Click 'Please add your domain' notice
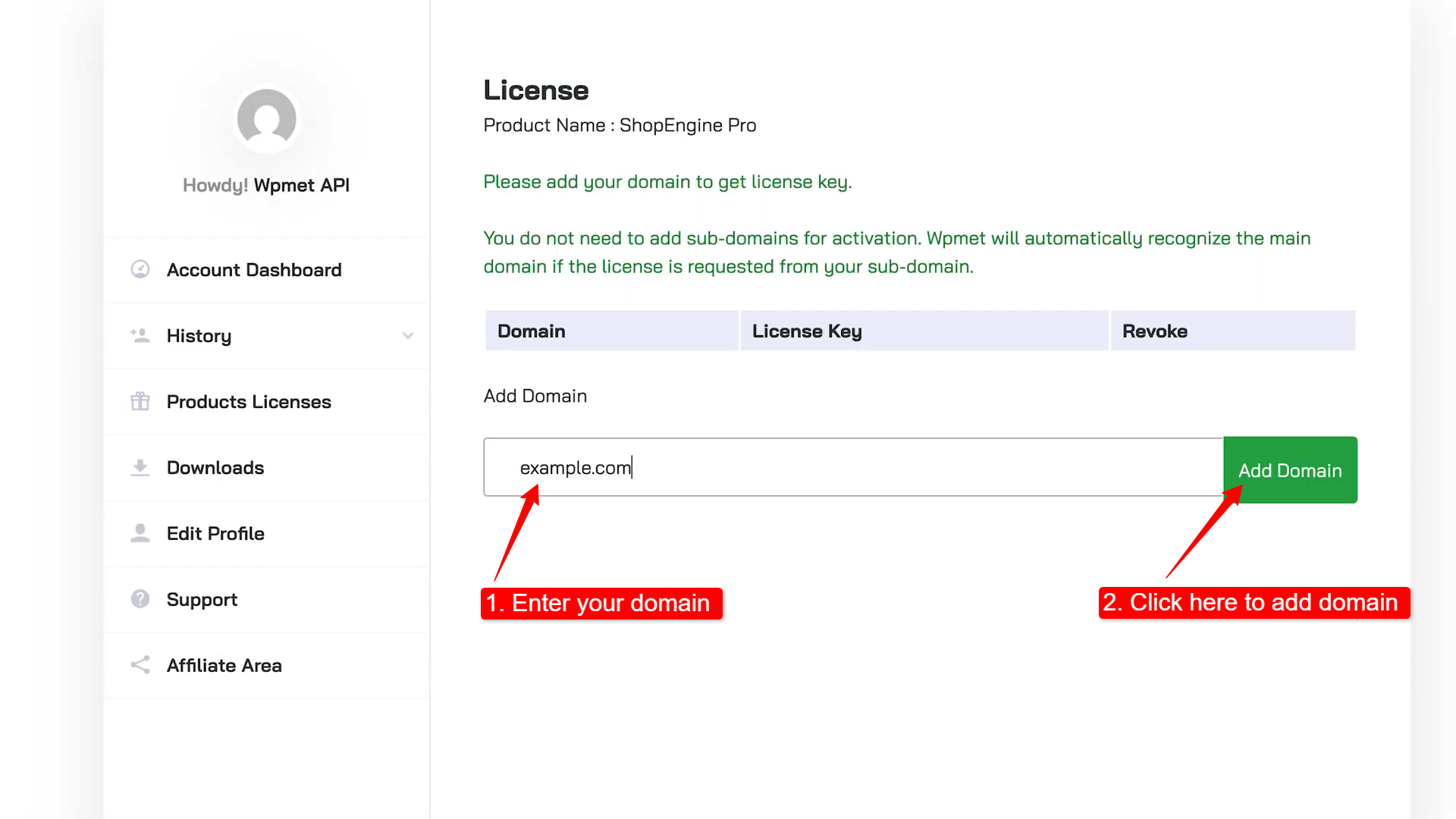Image resolution: width=1456 pixels, height=819 pixels. click(x=667, y=182)
